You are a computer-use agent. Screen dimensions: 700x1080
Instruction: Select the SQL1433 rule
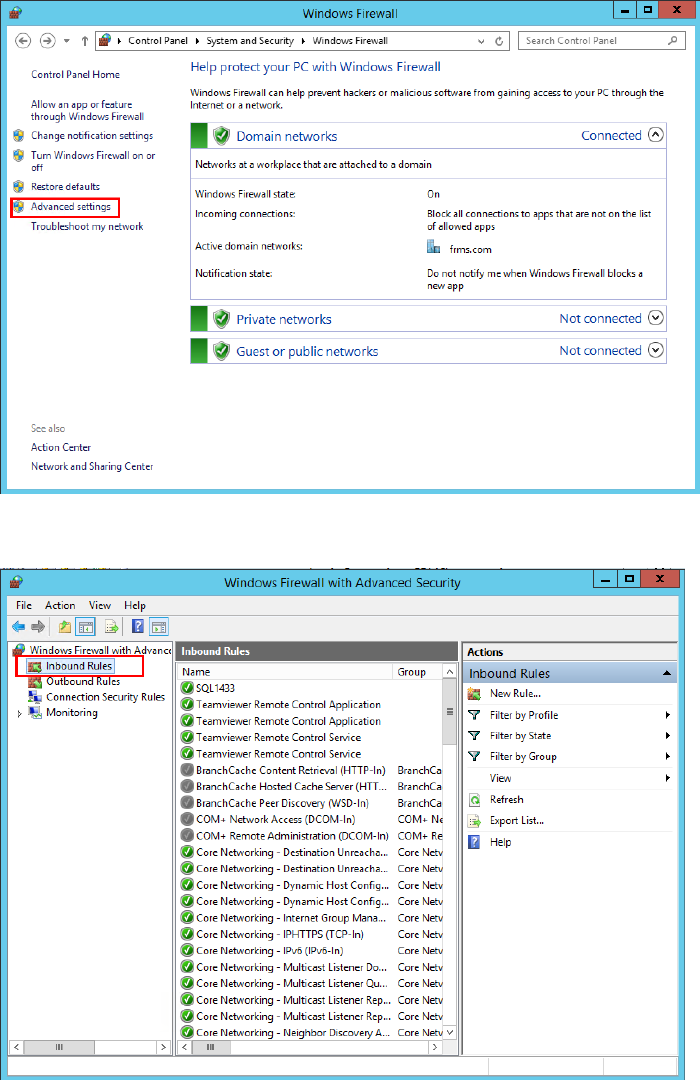click(215, 688)
